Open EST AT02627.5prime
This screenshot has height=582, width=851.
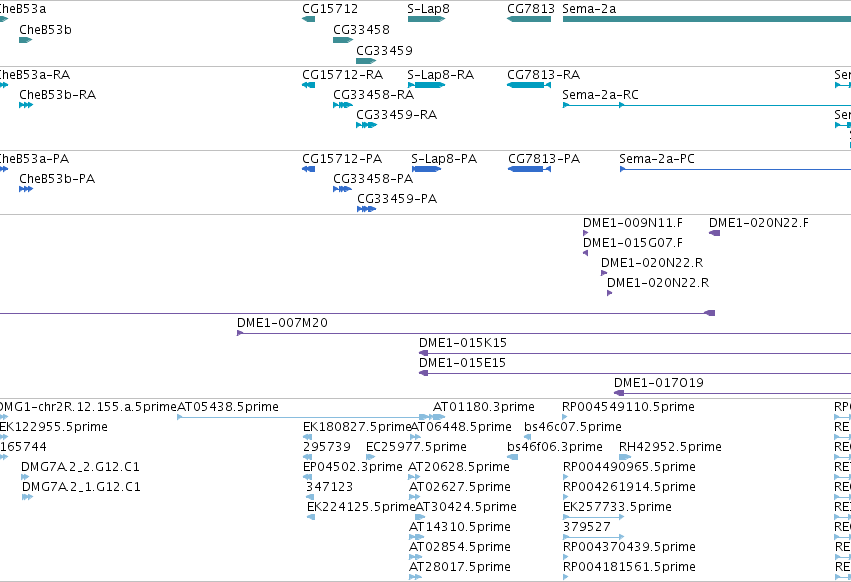click(x=460, y=488)
